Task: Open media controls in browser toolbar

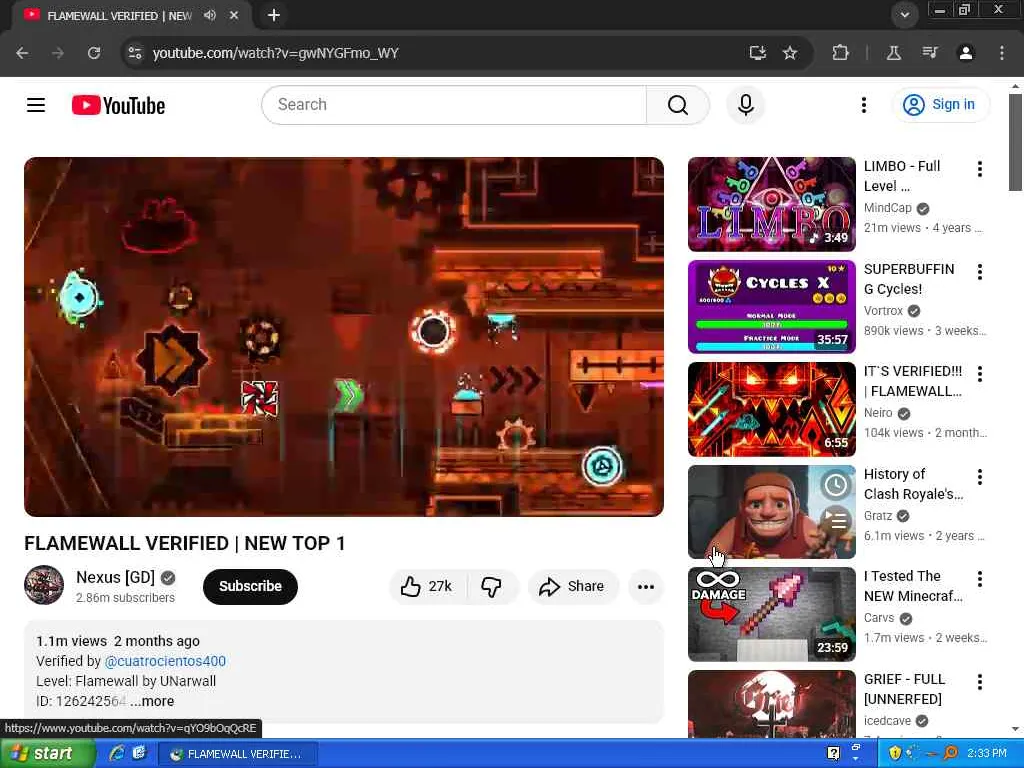Action: click(x=930, y=53)
